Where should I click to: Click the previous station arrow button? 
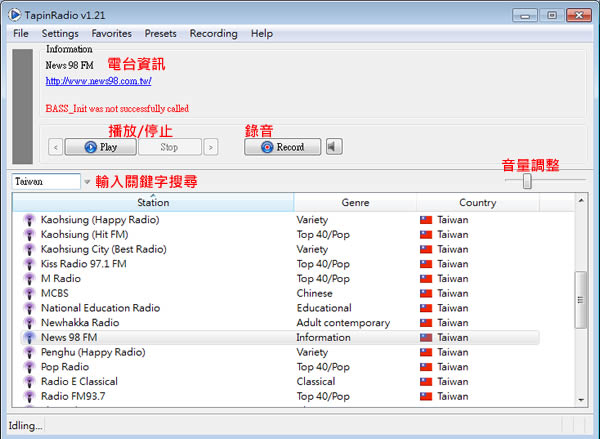(x=55, y=147)
